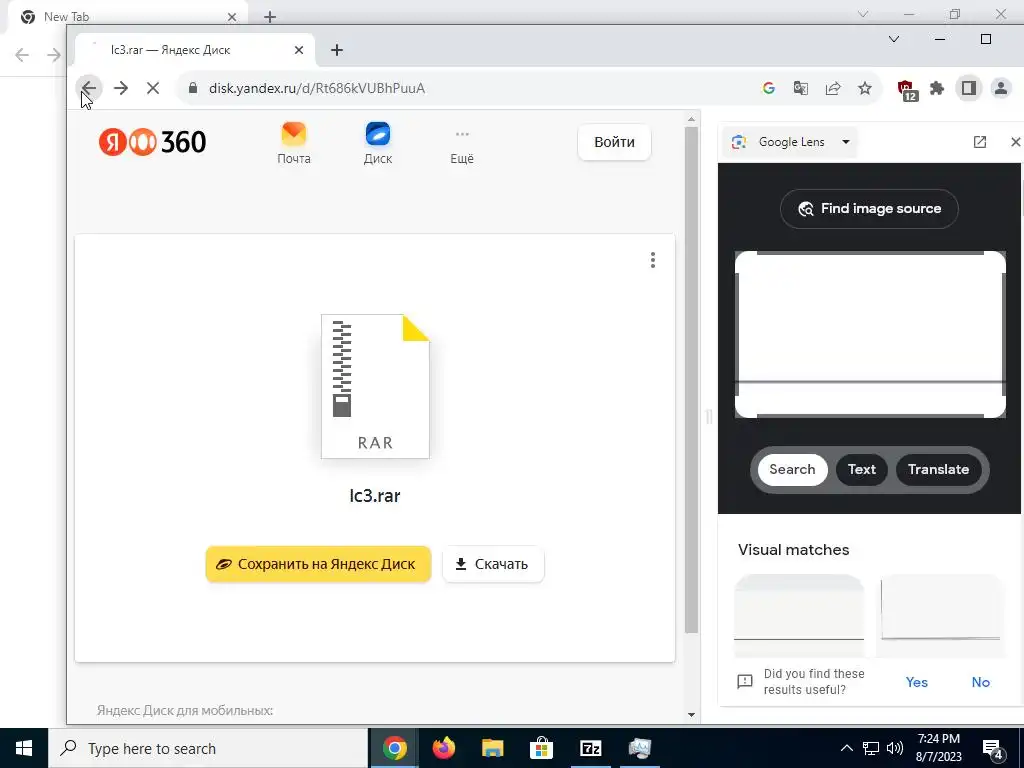Open a new browser tab
The height and width of the screenshot is (768, 1024).
(337, 50)
